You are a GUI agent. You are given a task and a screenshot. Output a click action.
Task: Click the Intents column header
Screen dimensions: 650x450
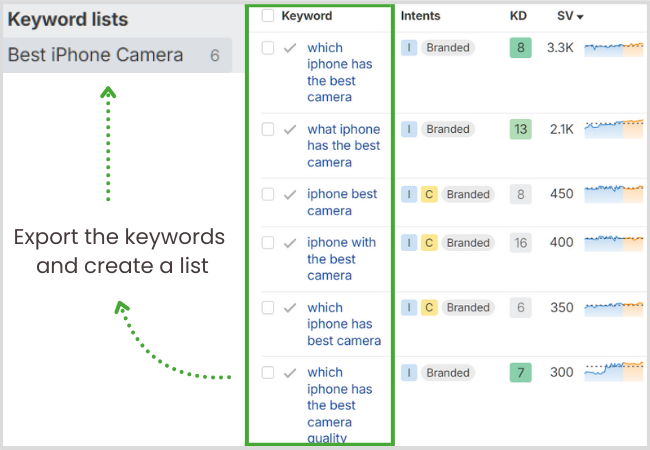tap(420, 16)
